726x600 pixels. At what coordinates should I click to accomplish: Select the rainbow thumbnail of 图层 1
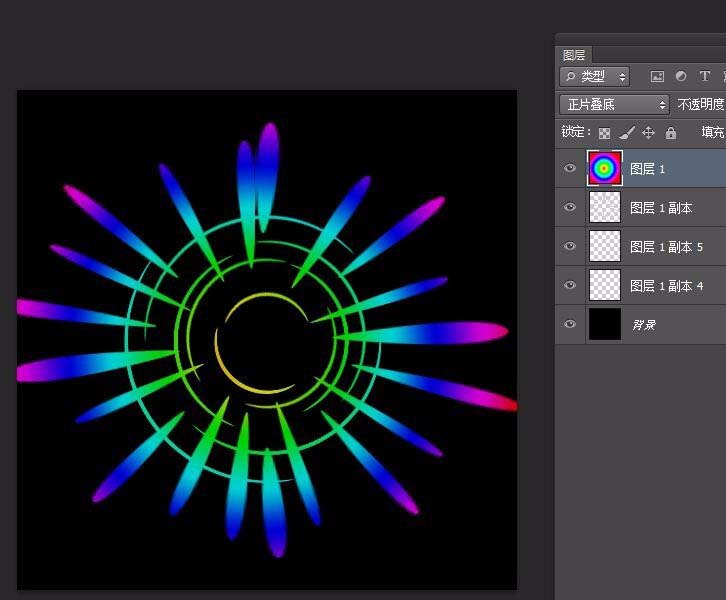pyautogui.click(x=605, y=168)
